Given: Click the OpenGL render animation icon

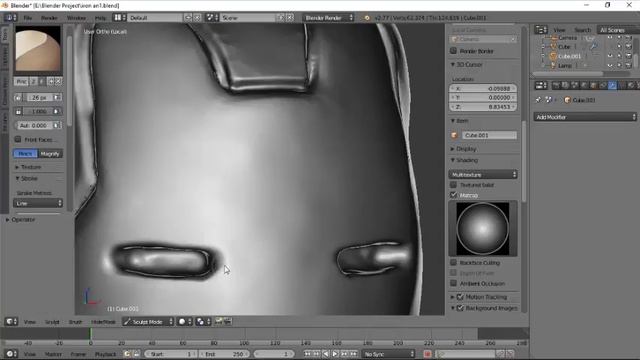Looking at the screenshot, I should point(228,322).
